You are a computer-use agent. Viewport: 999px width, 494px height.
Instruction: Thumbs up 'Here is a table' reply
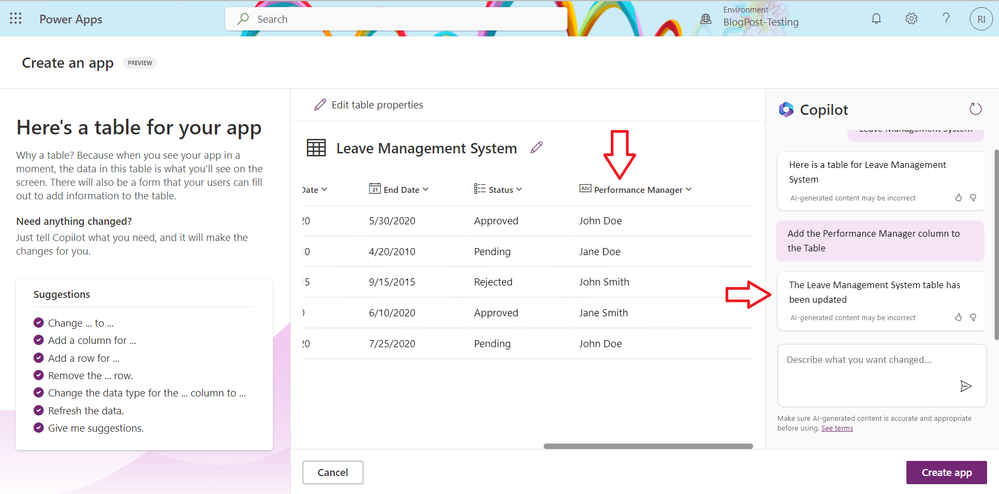pos(958,198)
